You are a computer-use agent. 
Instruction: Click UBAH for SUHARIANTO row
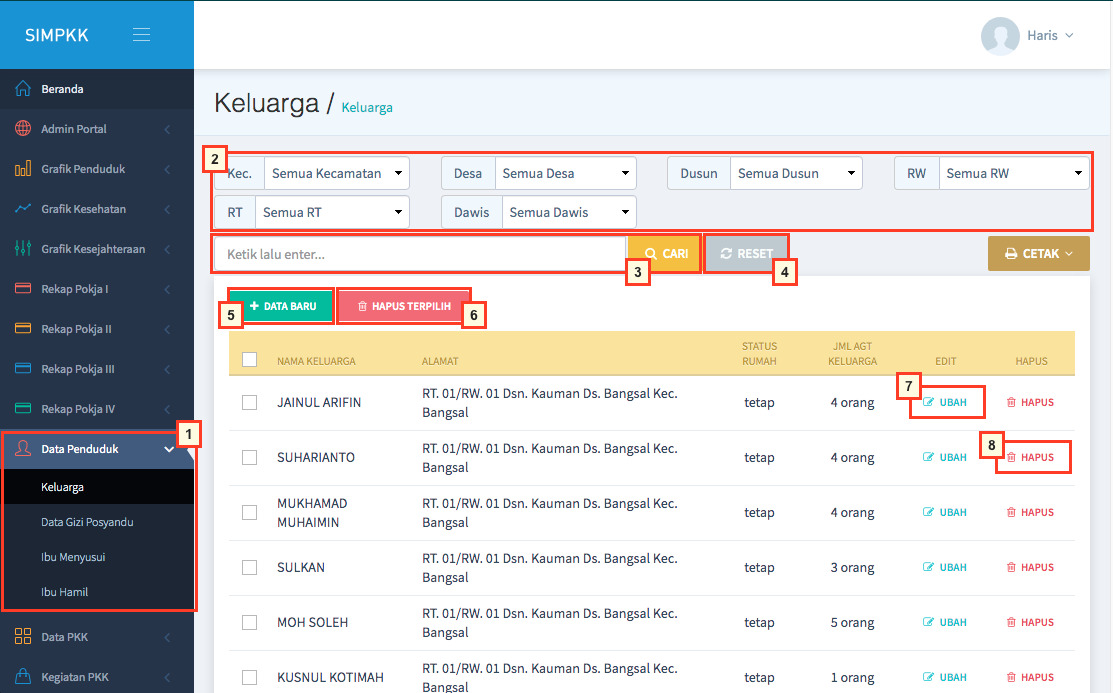click(945, 458)
